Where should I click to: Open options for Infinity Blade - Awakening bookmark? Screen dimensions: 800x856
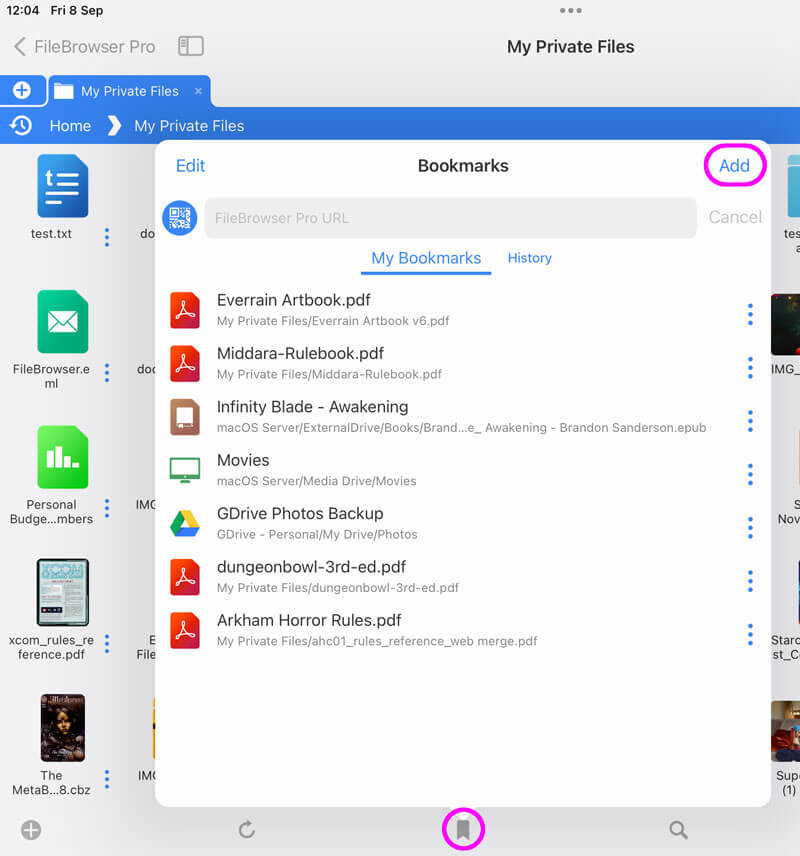point(750,421)
